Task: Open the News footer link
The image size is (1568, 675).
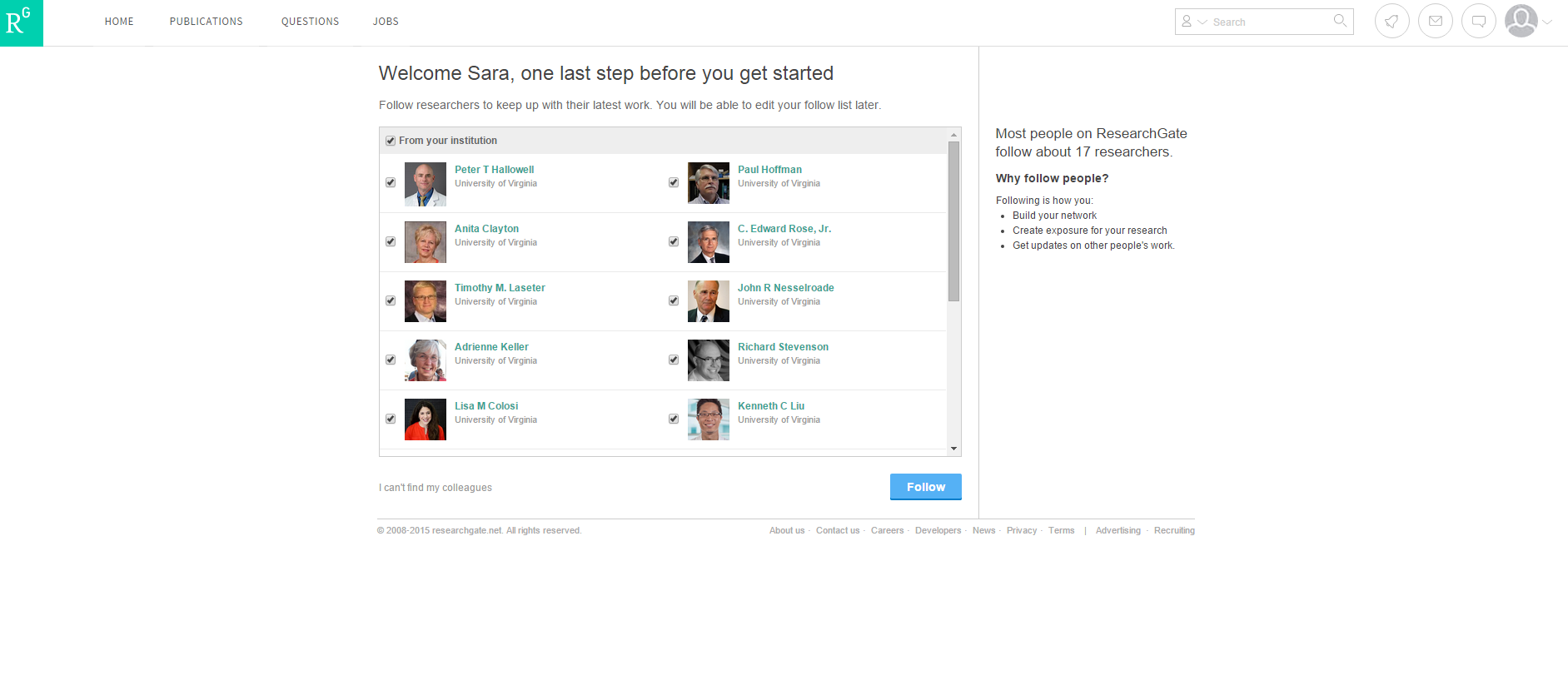Action: pos(983,531)
